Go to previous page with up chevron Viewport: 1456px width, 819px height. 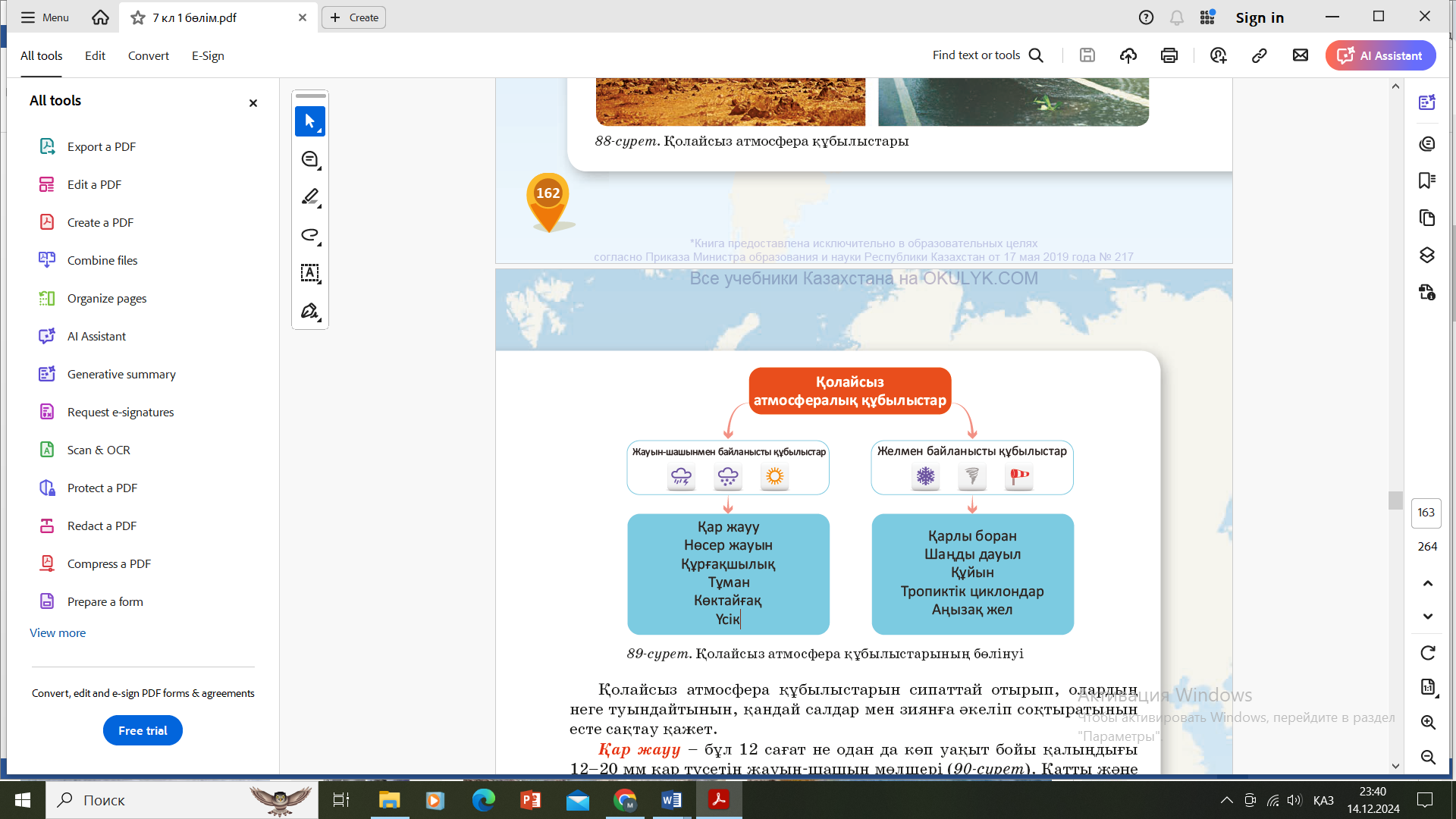coord(1427,583)
